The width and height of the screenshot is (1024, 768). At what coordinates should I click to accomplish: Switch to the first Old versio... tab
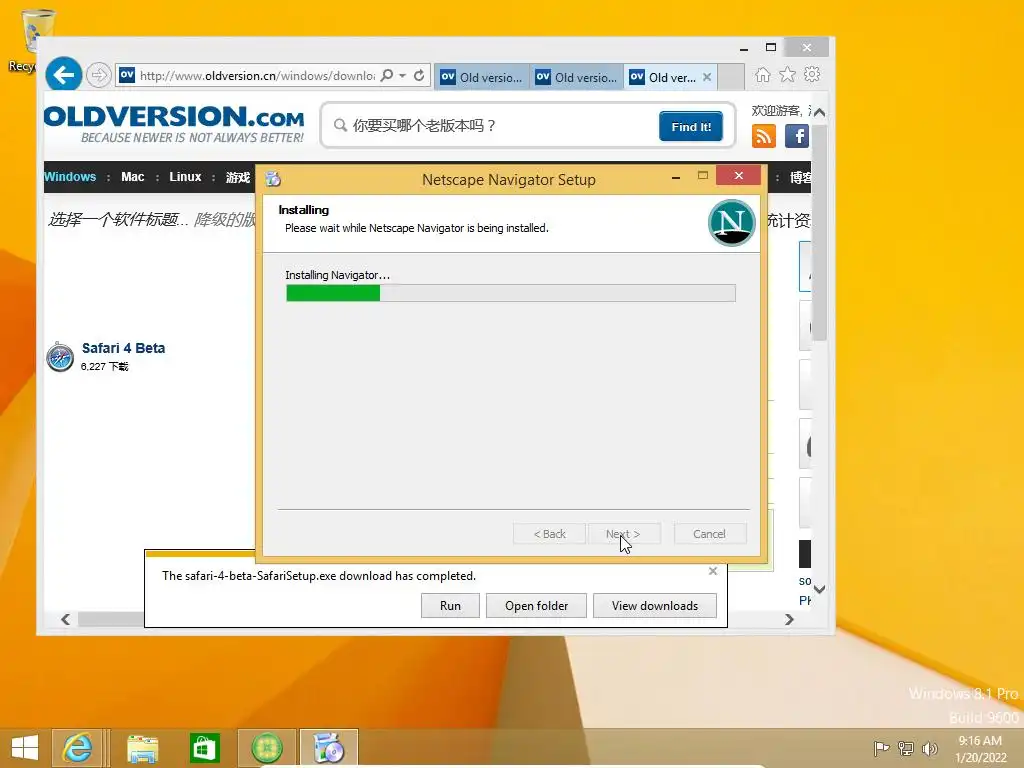(482, 77)
